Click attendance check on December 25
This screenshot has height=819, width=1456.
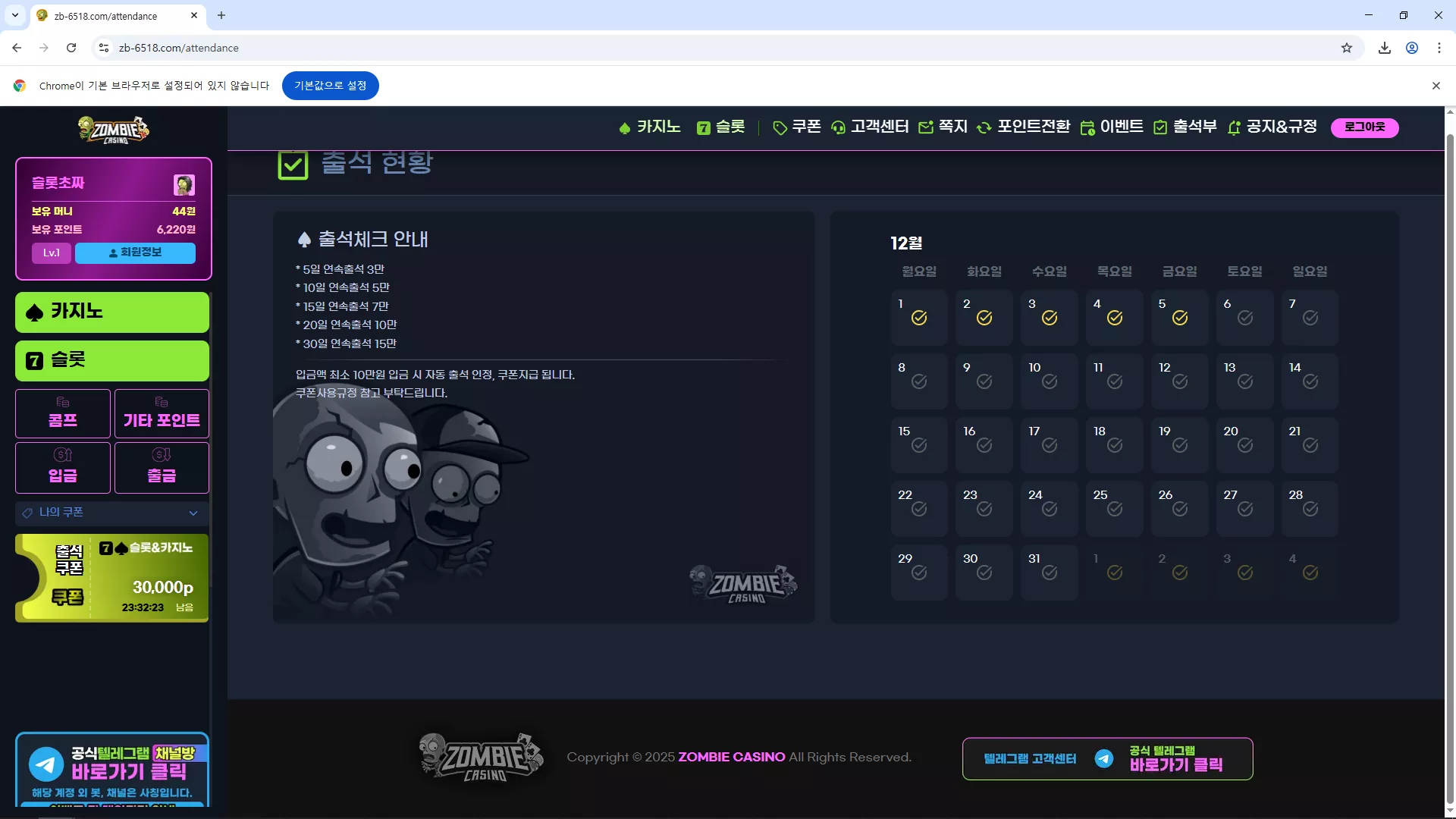coord(1115,509)
